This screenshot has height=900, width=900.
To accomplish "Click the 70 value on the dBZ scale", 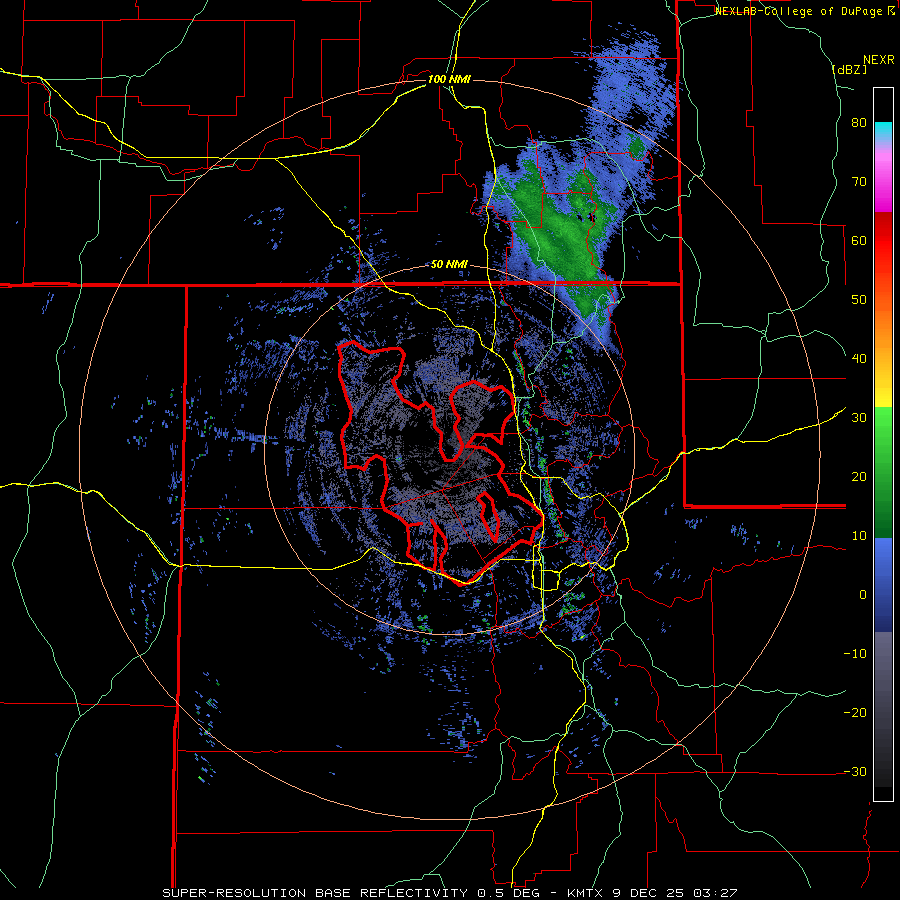I will [859, 182].
